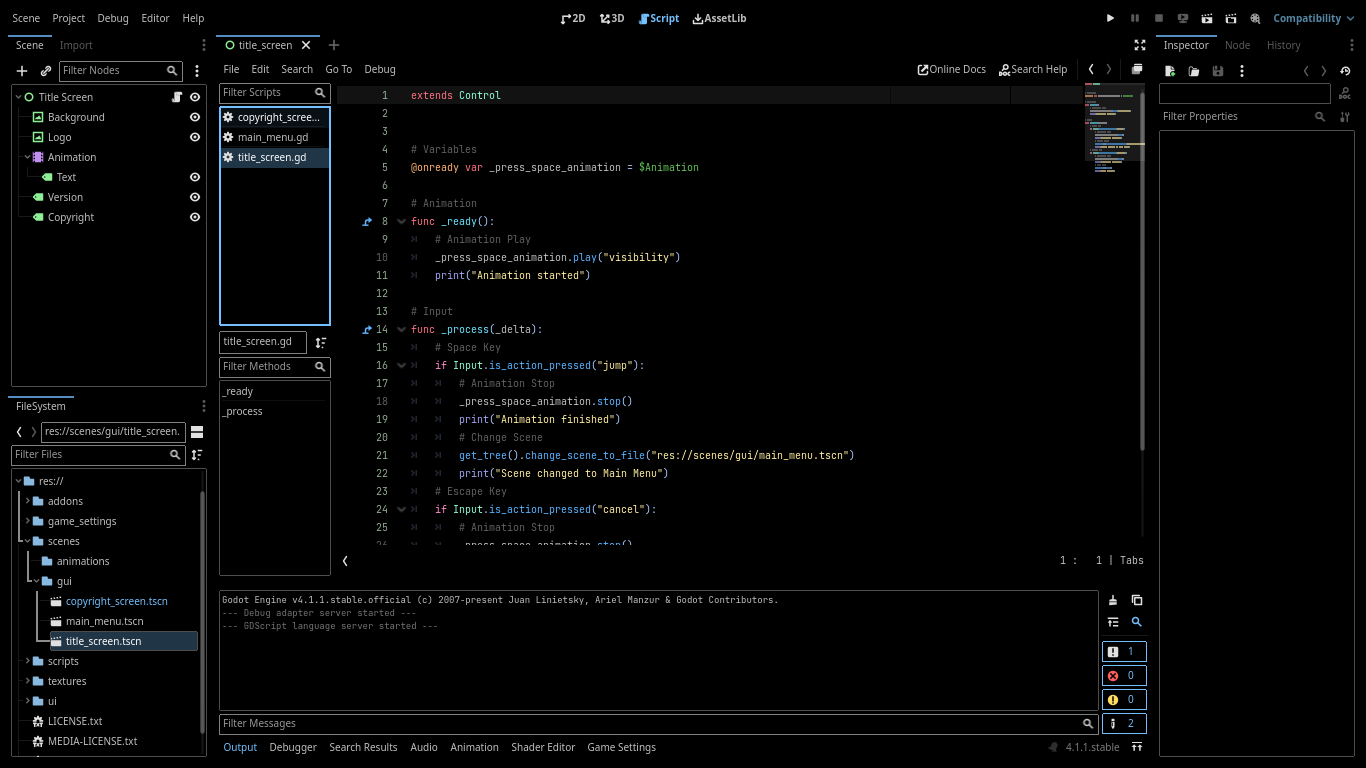Image resolution: width=1366 pixels, height=768 pixels.
Task: Save the current script with the floppy icon
Action: click(1218, 70)
